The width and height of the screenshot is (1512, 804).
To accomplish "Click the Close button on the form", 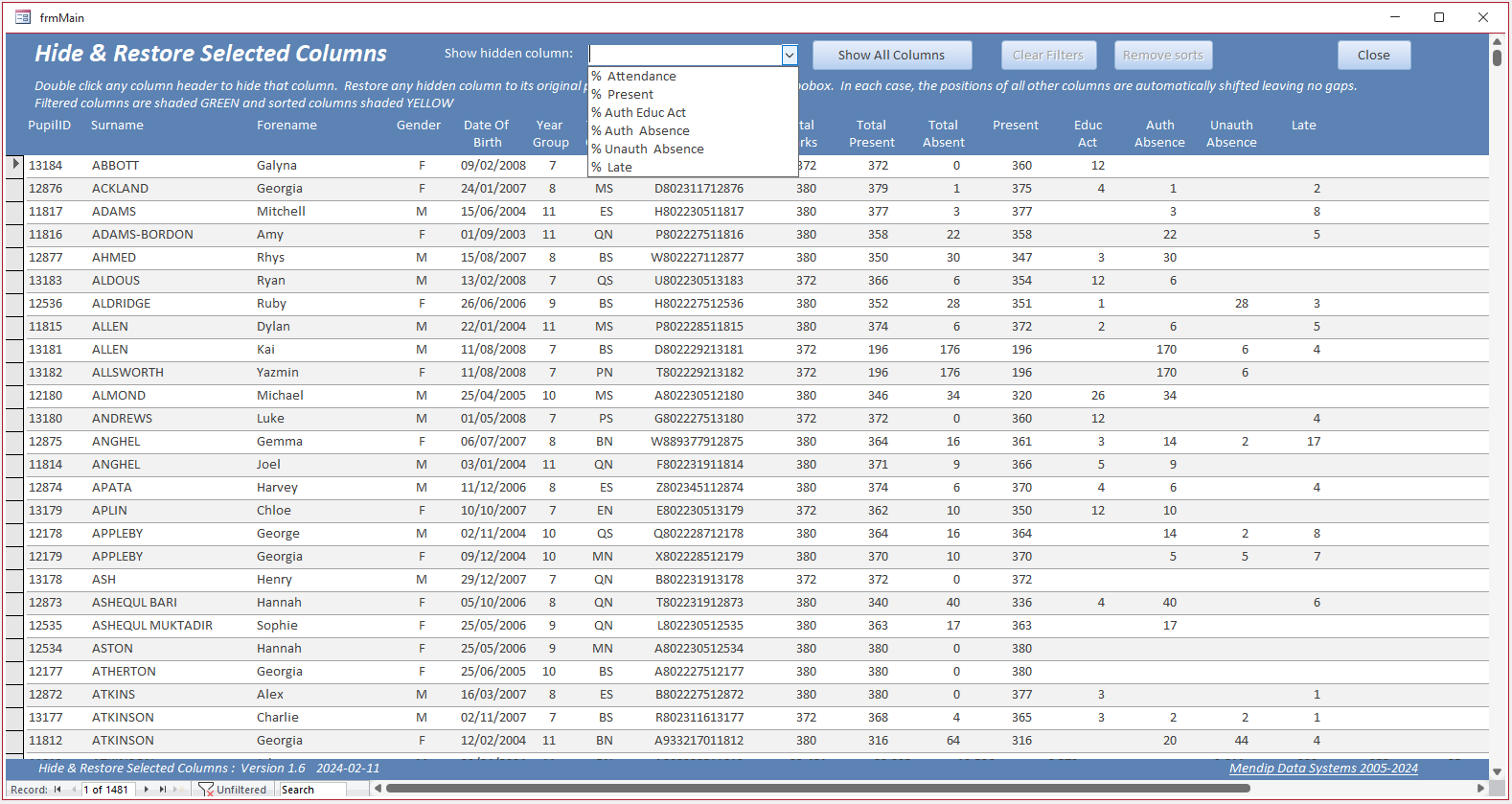I will point(1374,55).
